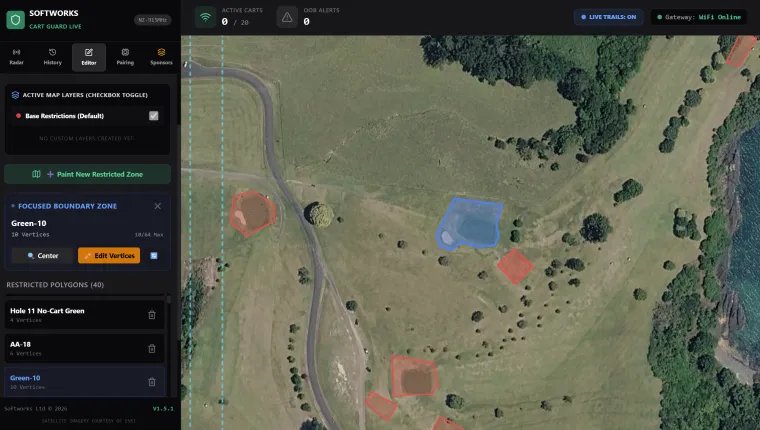Center the map on Green-10
Screen dimensions: 760x430
click(x=43, y=255)
